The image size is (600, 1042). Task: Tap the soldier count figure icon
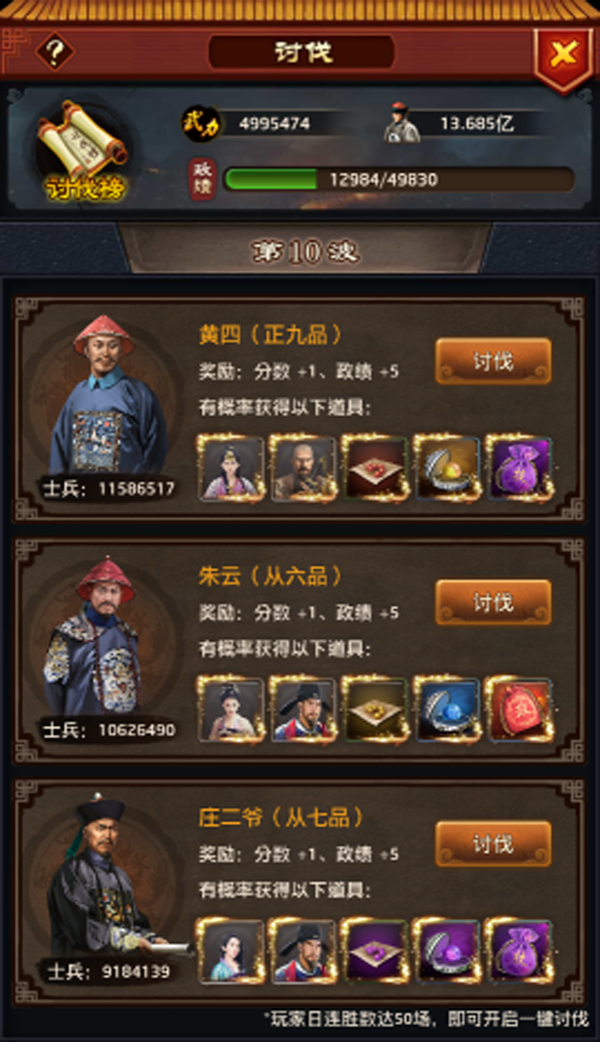tap(402, 122)
